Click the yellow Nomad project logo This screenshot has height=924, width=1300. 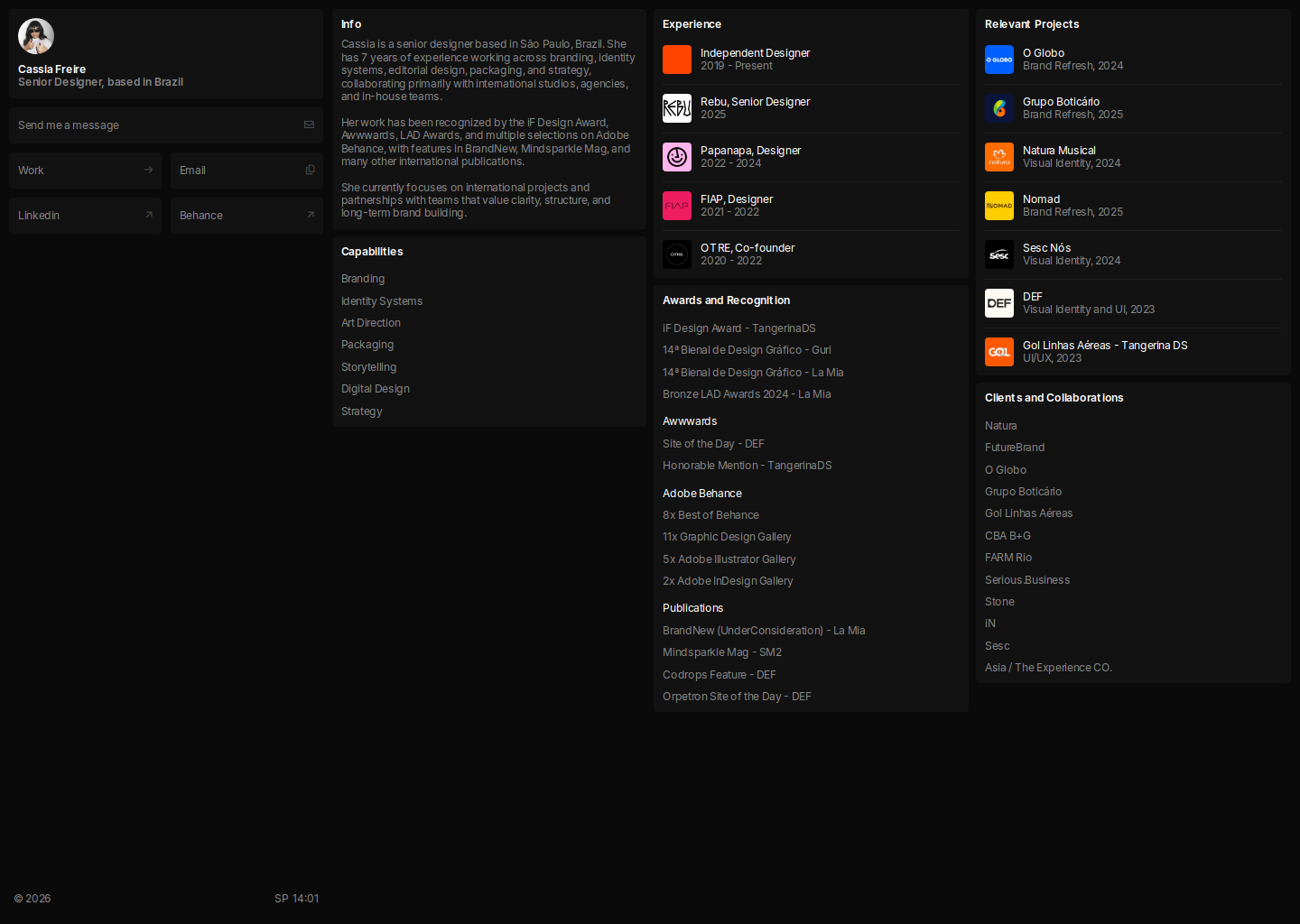(x=998, y=206)
